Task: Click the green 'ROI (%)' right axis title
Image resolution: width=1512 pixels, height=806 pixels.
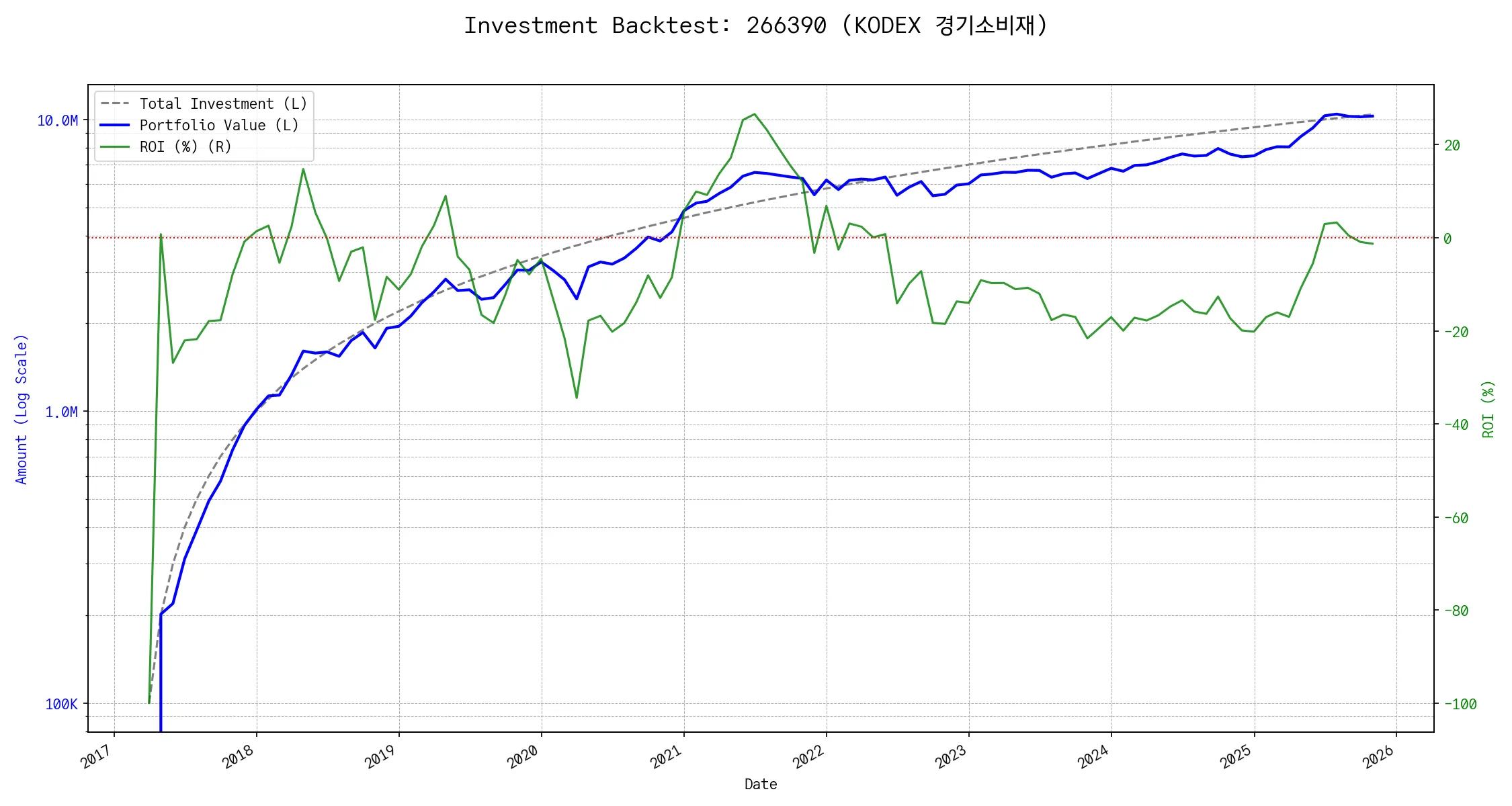Action: coord(1488,409)
